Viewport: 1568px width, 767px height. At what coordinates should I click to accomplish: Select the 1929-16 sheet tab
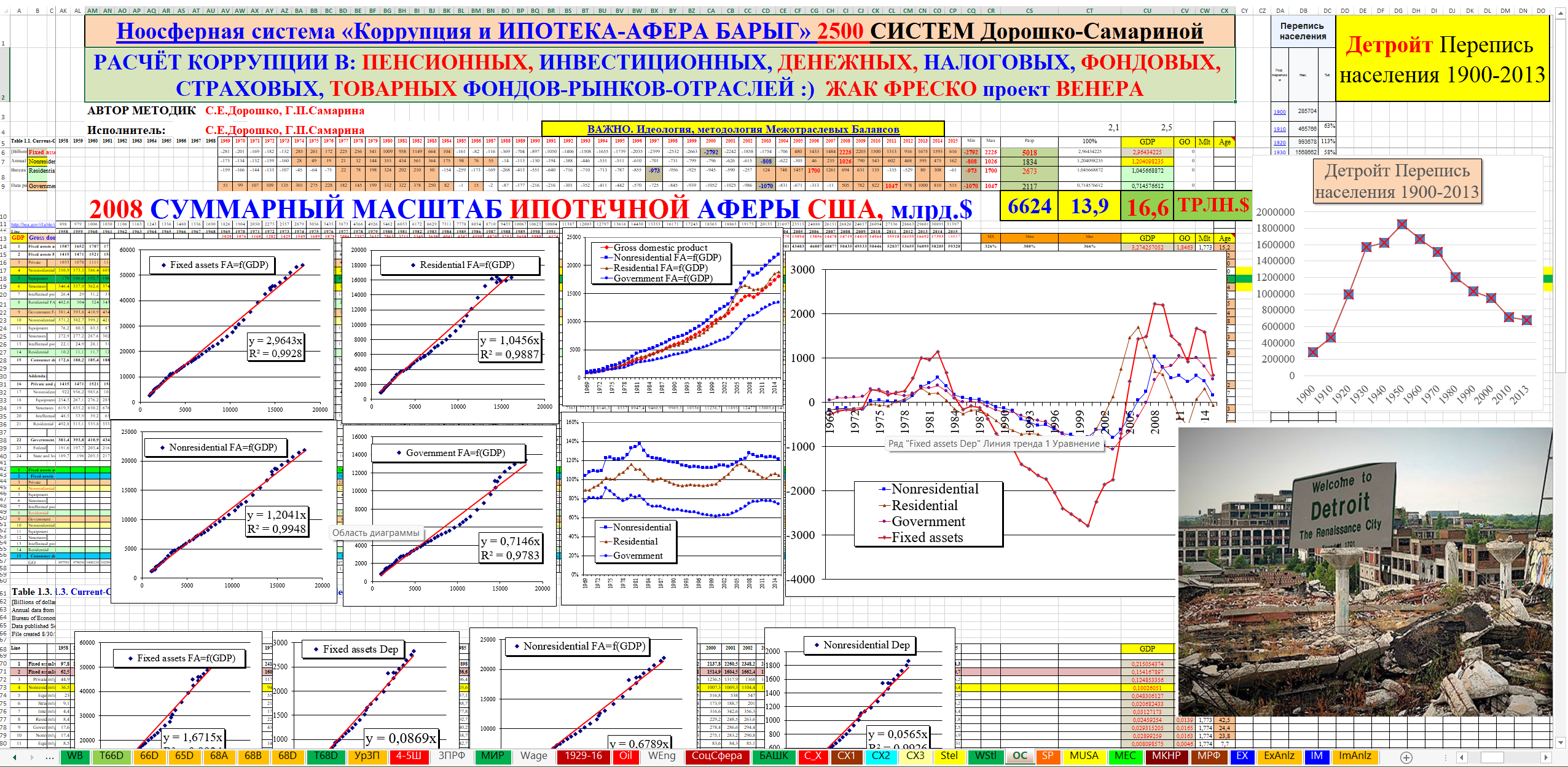(583, 756)
